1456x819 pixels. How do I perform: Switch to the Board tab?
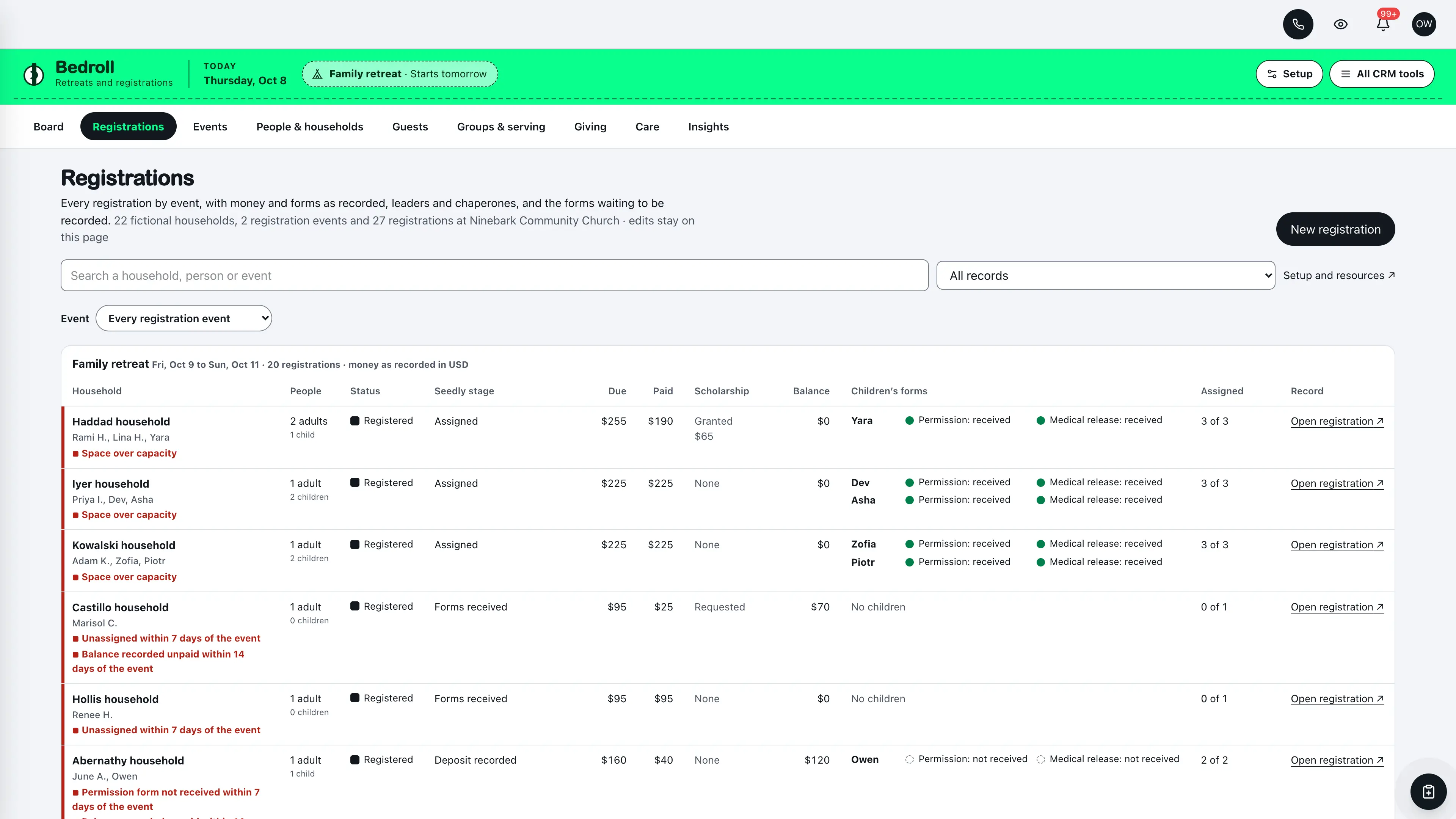pos(49,127)
